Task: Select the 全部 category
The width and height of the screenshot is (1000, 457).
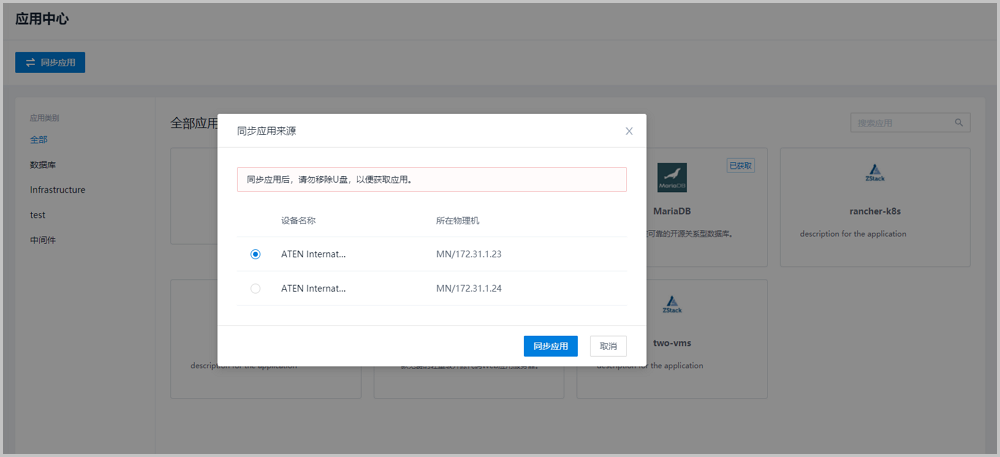Action: tap(38, 140)
